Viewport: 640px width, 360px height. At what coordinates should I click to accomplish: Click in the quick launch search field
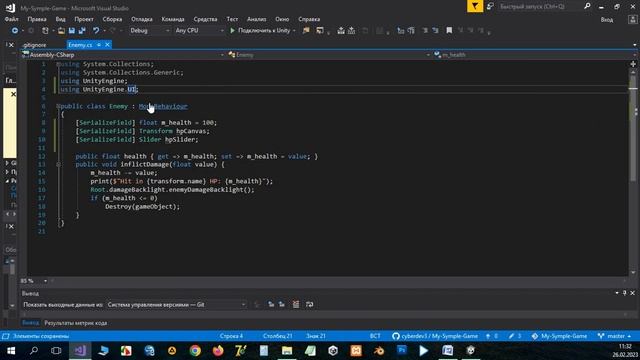539,7
